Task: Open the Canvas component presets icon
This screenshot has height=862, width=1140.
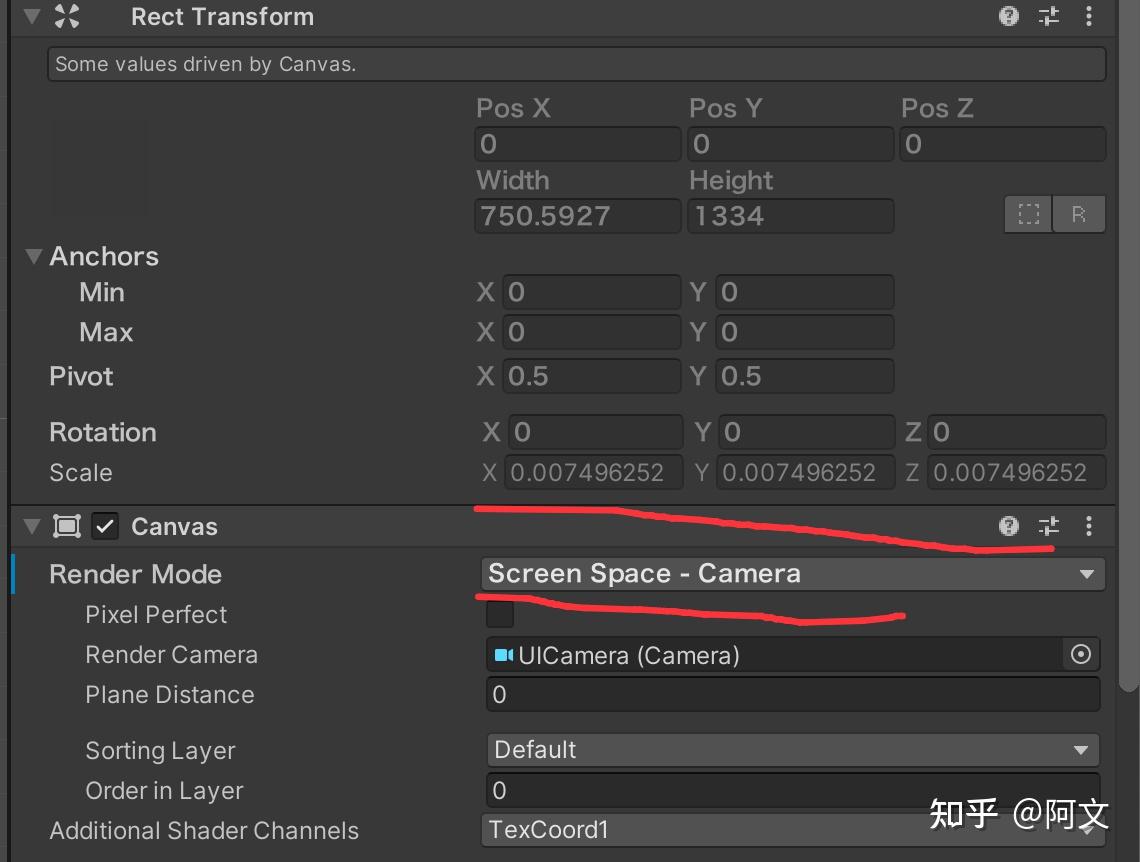Action: point(1048,526)
